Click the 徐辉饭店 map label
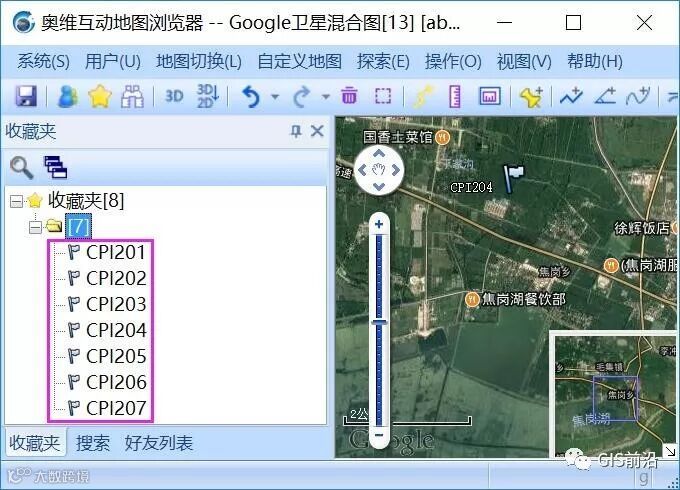680x490 pixels. pyautogui.click(x=642, y=228)
